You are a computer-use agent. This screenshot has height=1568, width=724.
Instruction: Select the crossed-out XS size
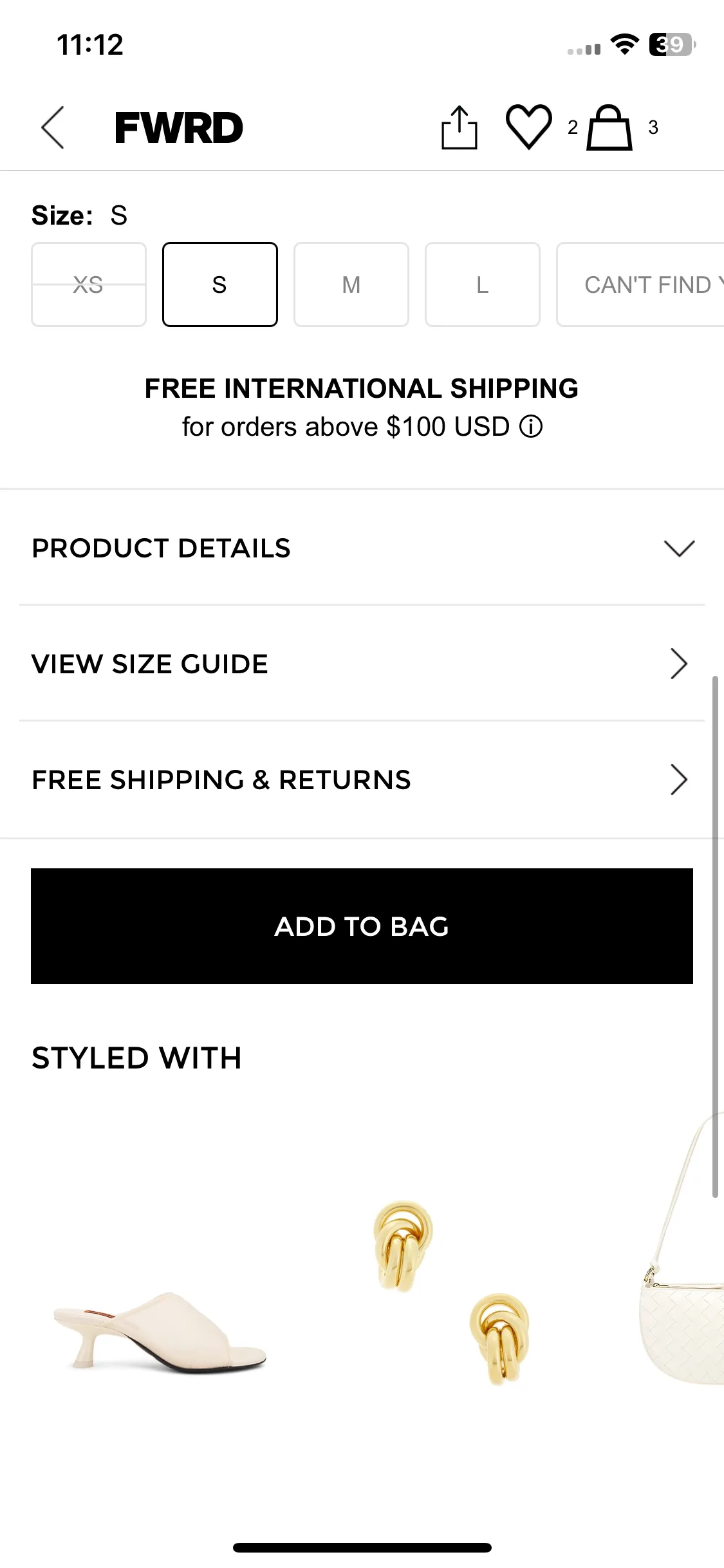point(89,285)
